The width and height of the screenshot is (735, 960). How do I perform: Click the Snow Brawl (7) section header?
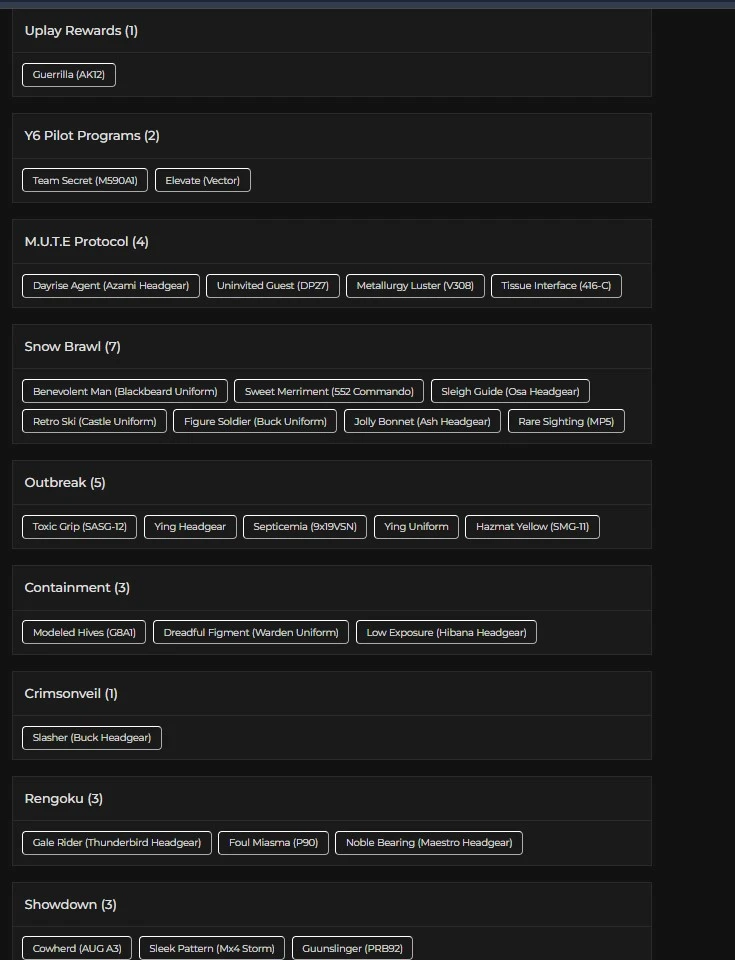point(72,347)
